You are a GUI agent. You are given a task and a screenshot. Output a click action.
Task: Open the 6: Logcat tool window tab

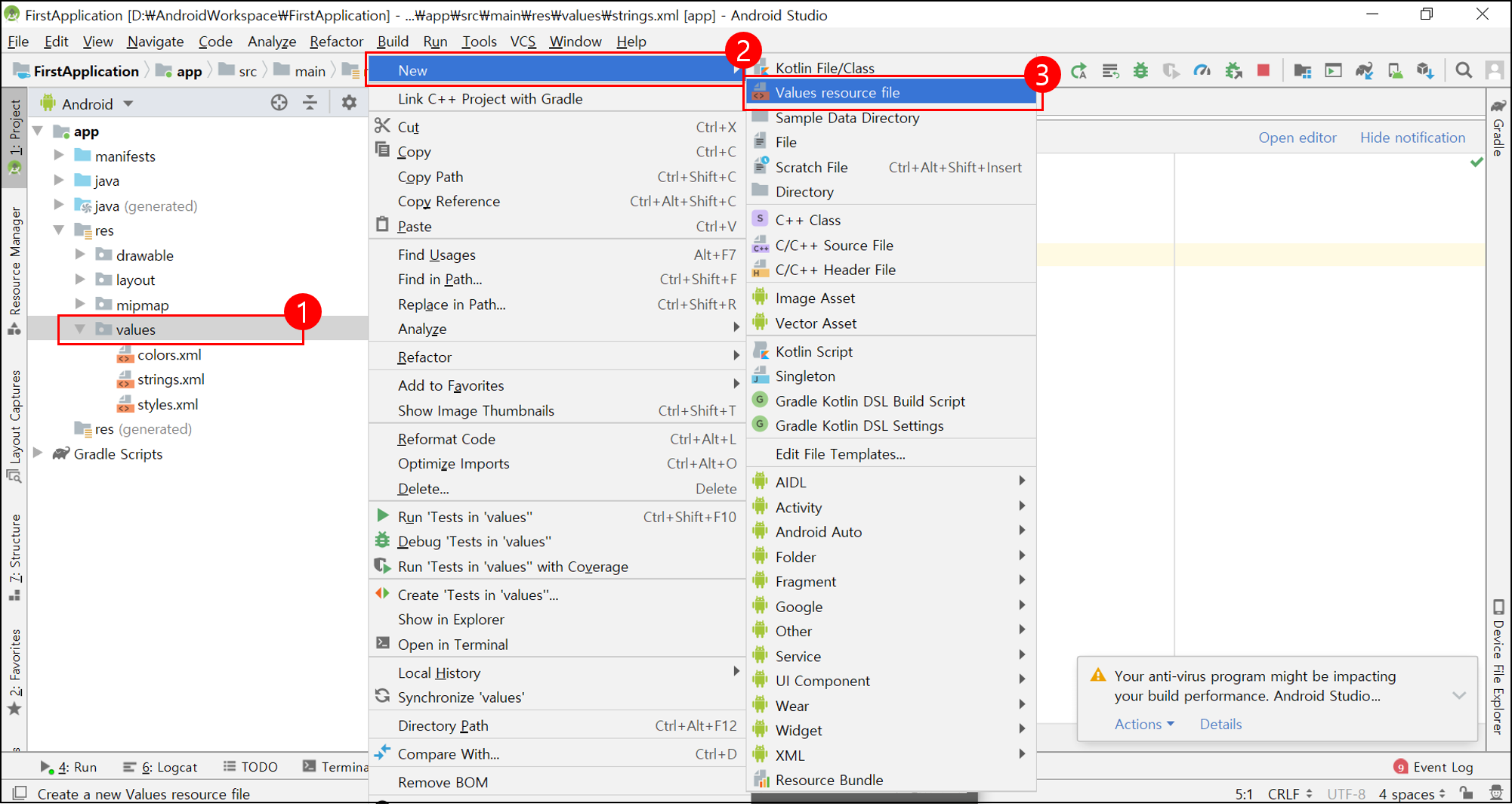point(160,767)
